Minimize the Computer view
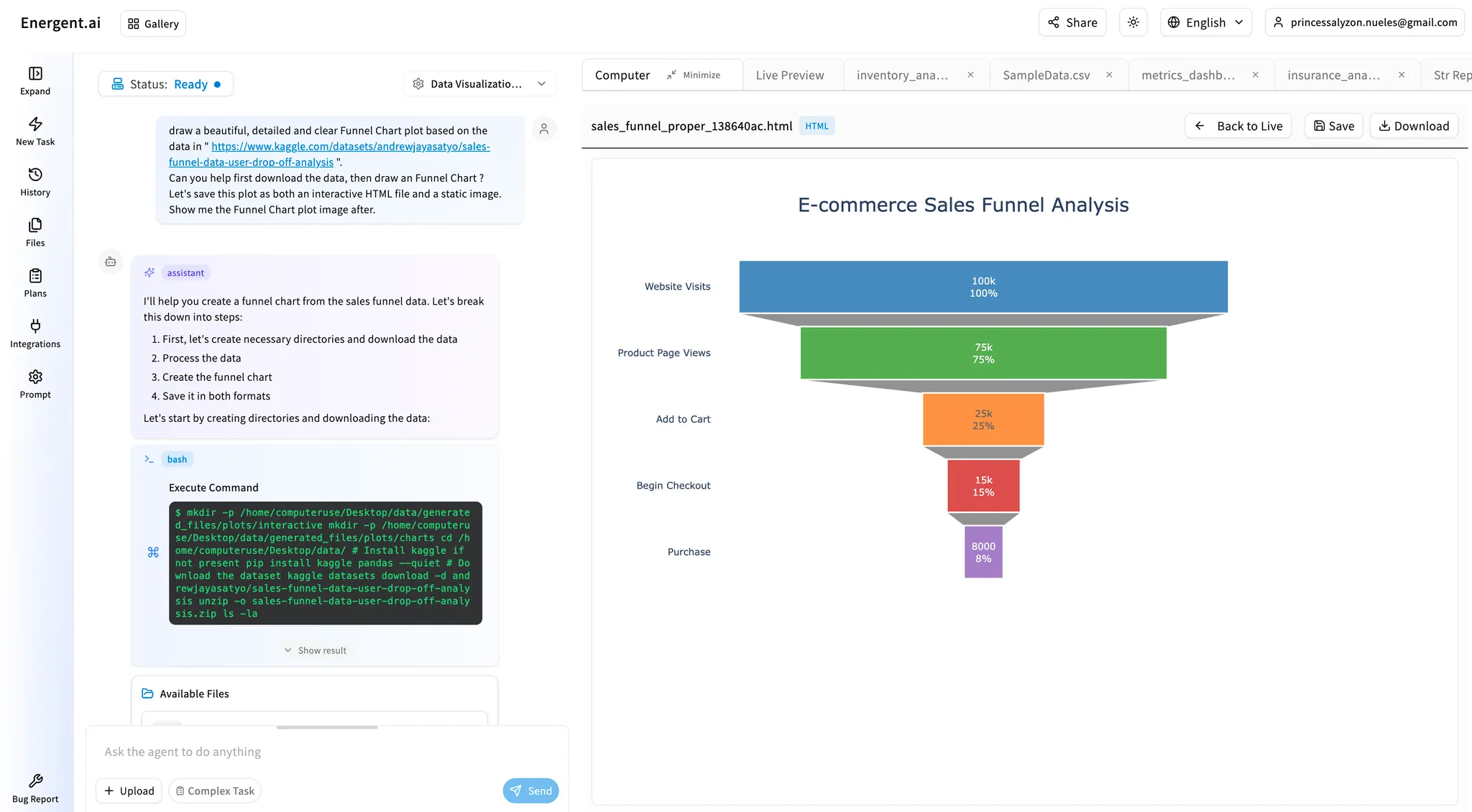Screen dimensions: 1472x812 695,74
